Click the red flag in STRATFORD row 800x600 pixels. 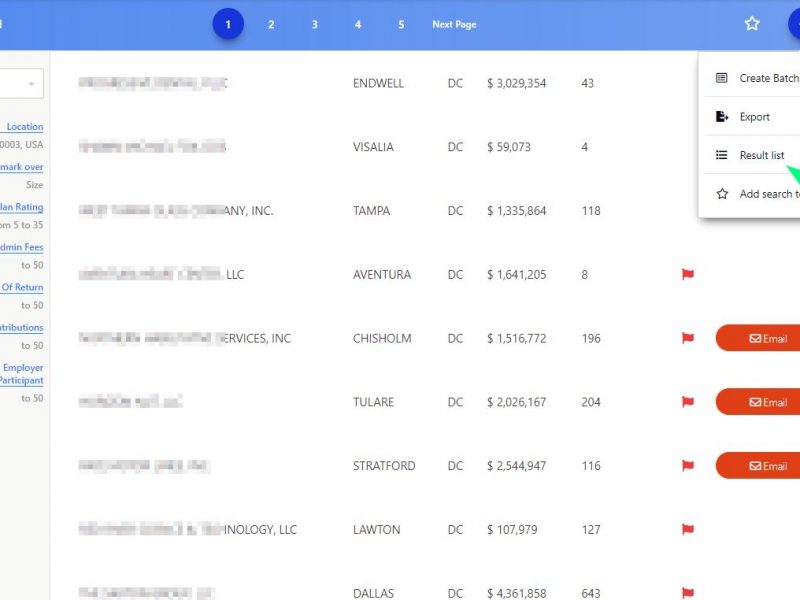tap(688, 466)
